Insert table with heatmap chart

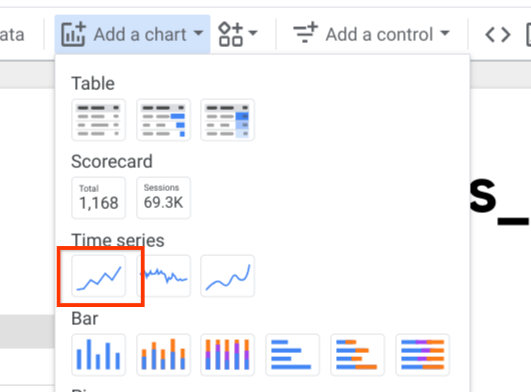pos(228,120)
